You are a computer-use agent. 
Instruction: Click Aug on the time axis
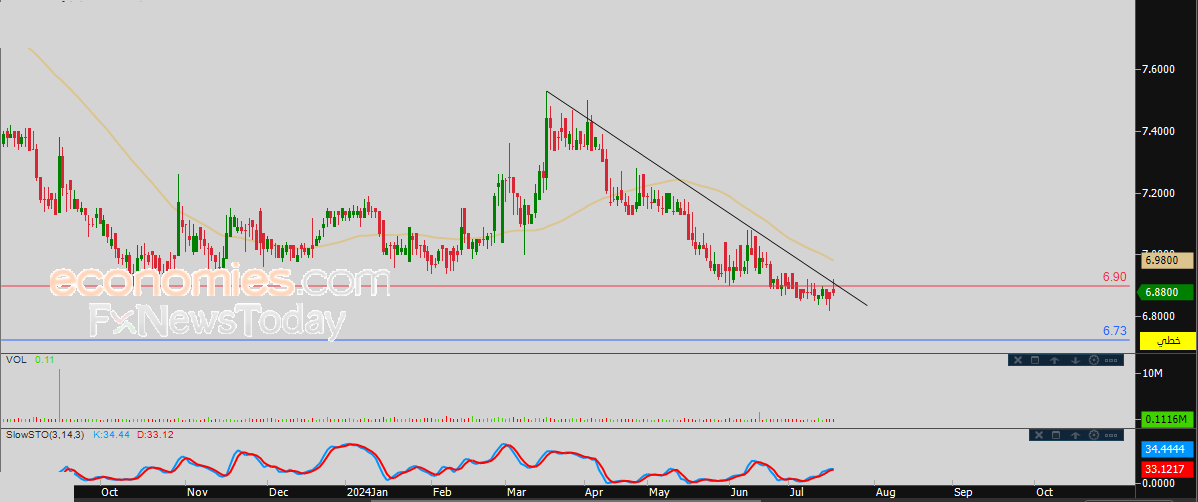[886, 493]
